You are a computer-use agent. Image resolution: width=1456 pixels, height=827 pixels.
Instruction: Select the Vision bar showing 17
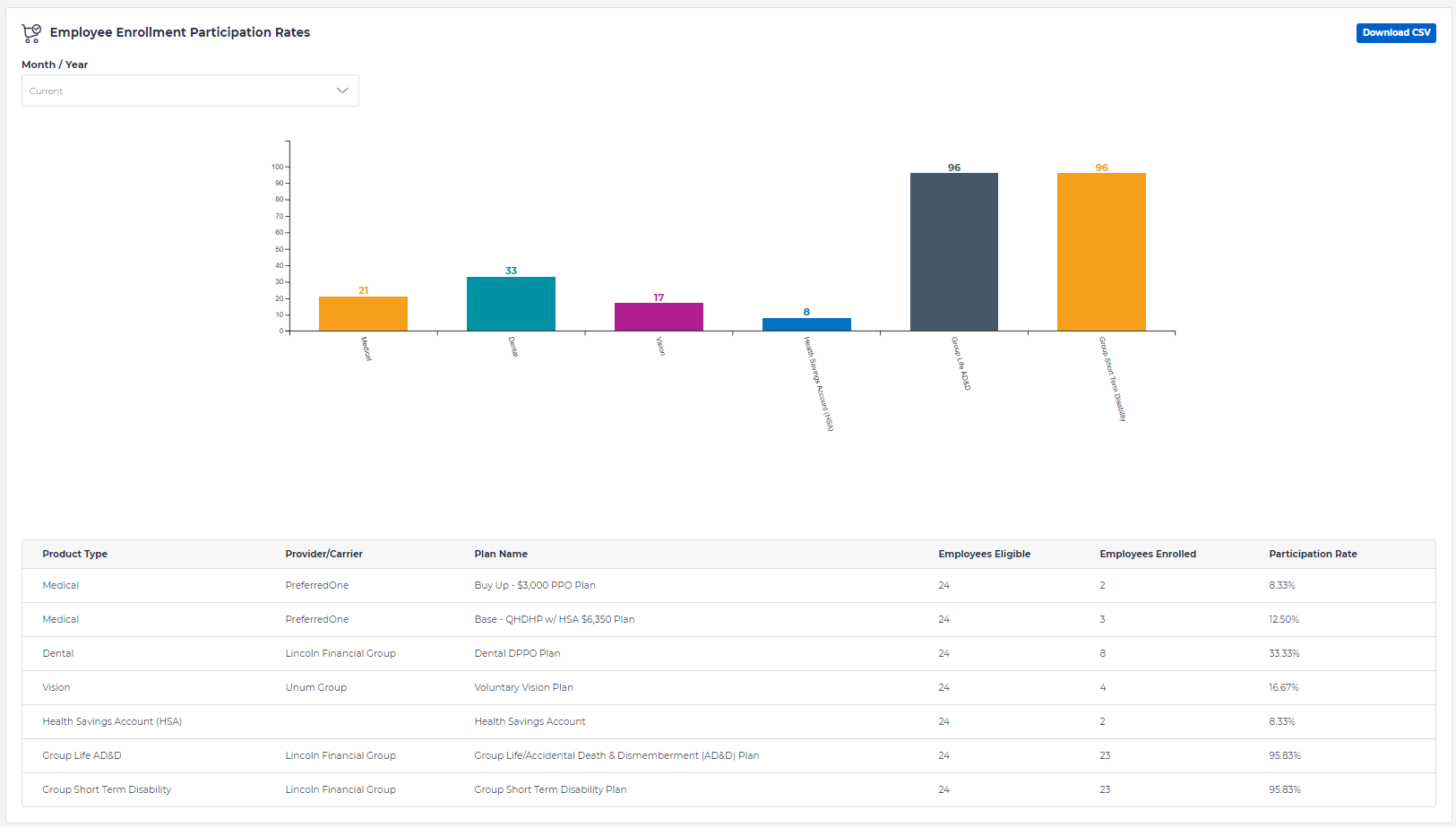(x=659, y=315)
